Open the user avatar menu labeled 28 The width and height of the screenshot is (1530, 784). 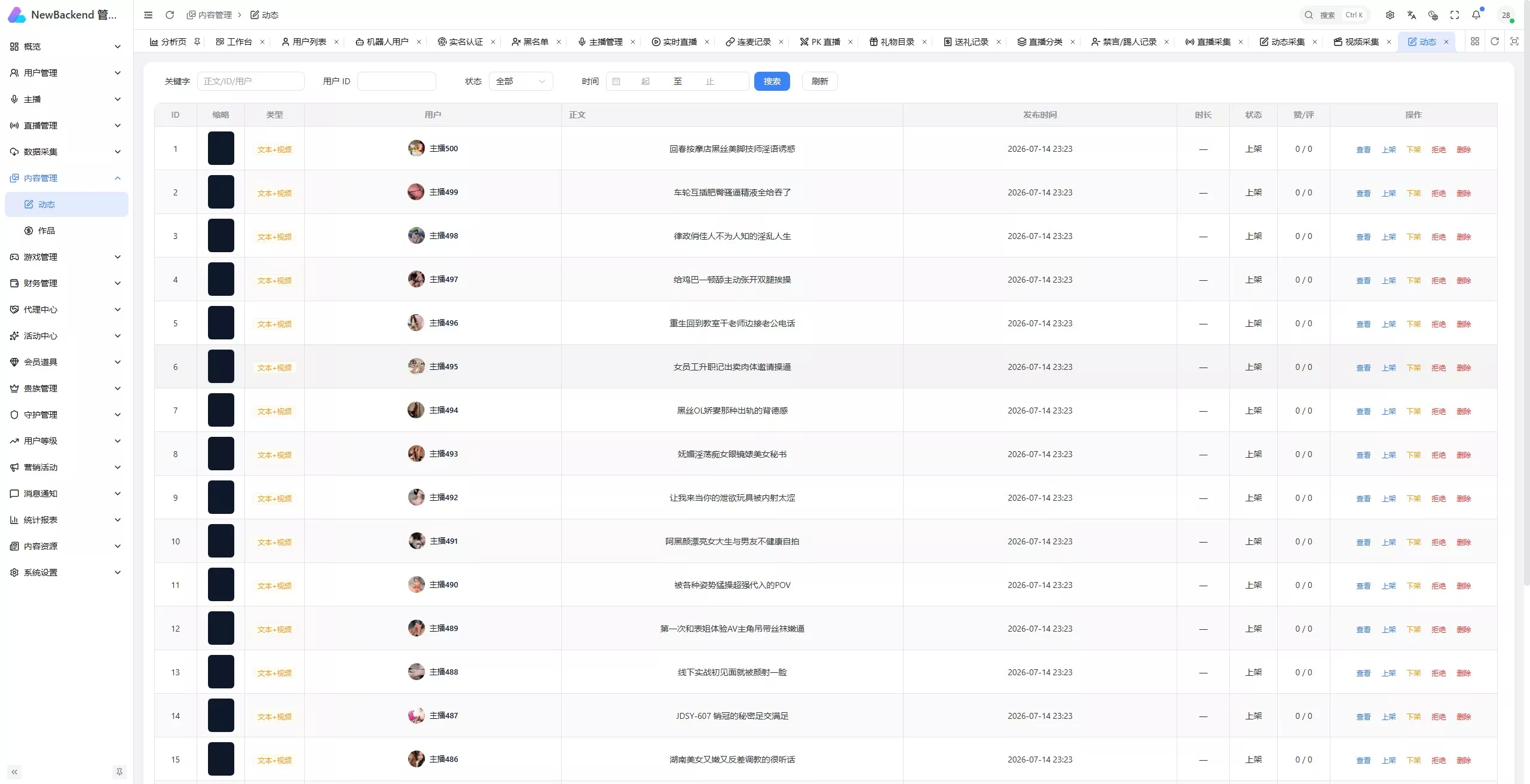[x=1506, y=15]
